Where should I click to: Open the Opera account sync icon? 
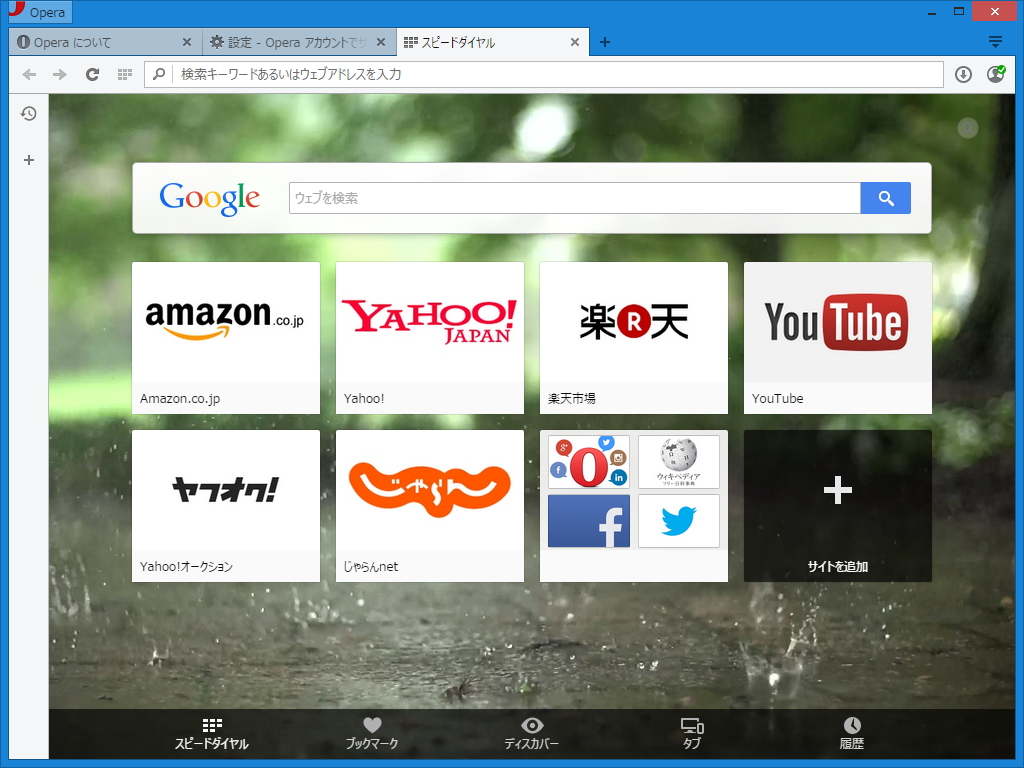[x=996, y=74]
